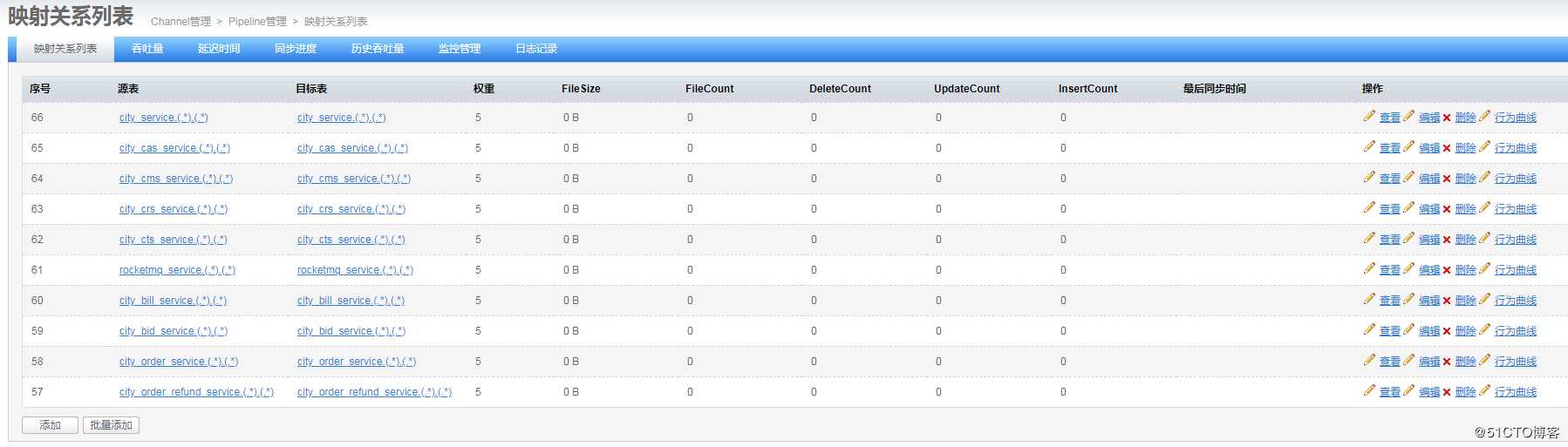Image resolution: width=1568 pixels, height=447 pixels.
Task: Open target table link city_bill_service in row 60
Action: coord(351,301)
